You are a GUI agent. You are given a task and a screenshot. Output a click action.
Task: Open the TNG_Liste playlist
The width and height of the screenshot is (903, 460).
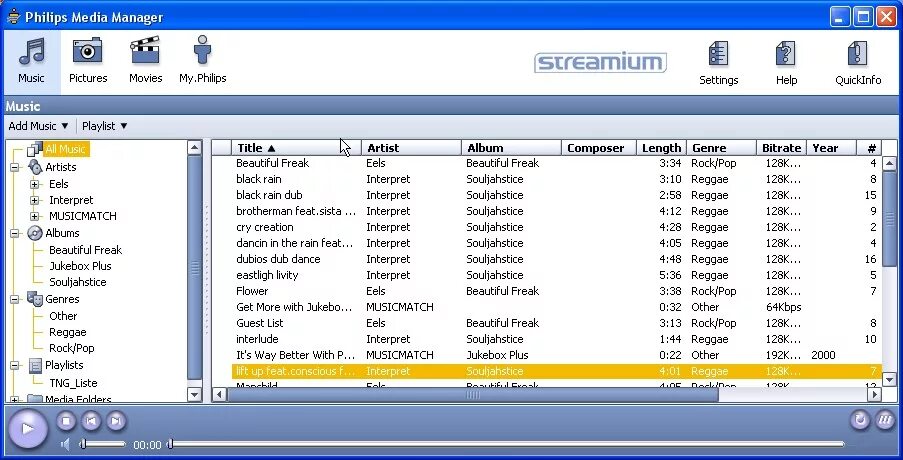point(73,383)
